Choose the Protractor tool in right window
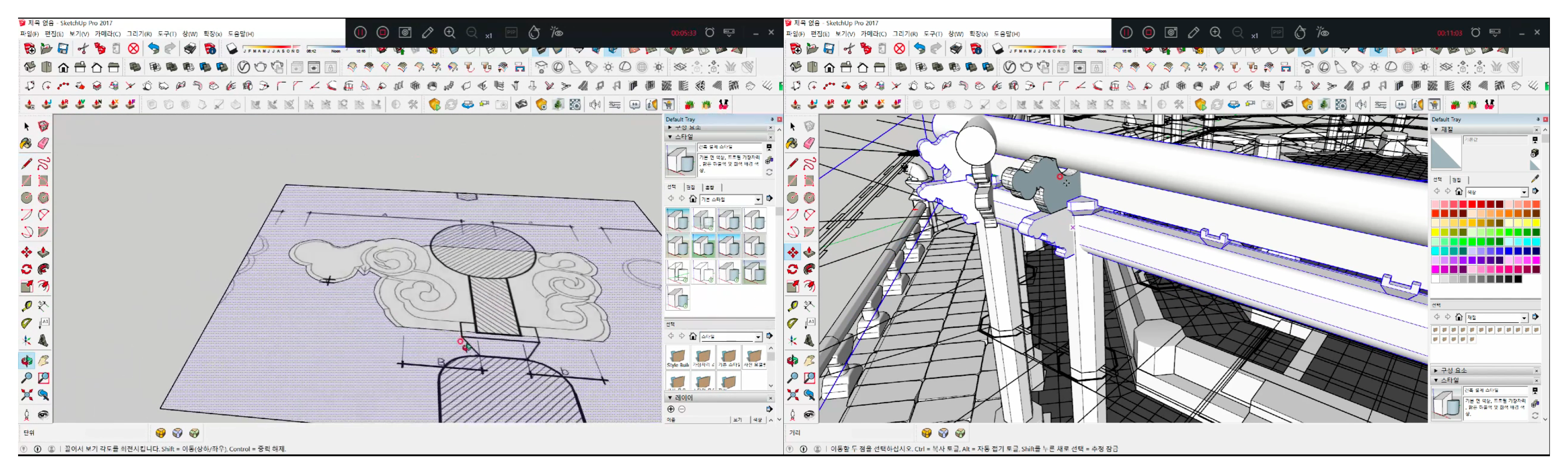The height and width of the screenshot is (472, 1568). pyautogui.click(x=793, y=323)
